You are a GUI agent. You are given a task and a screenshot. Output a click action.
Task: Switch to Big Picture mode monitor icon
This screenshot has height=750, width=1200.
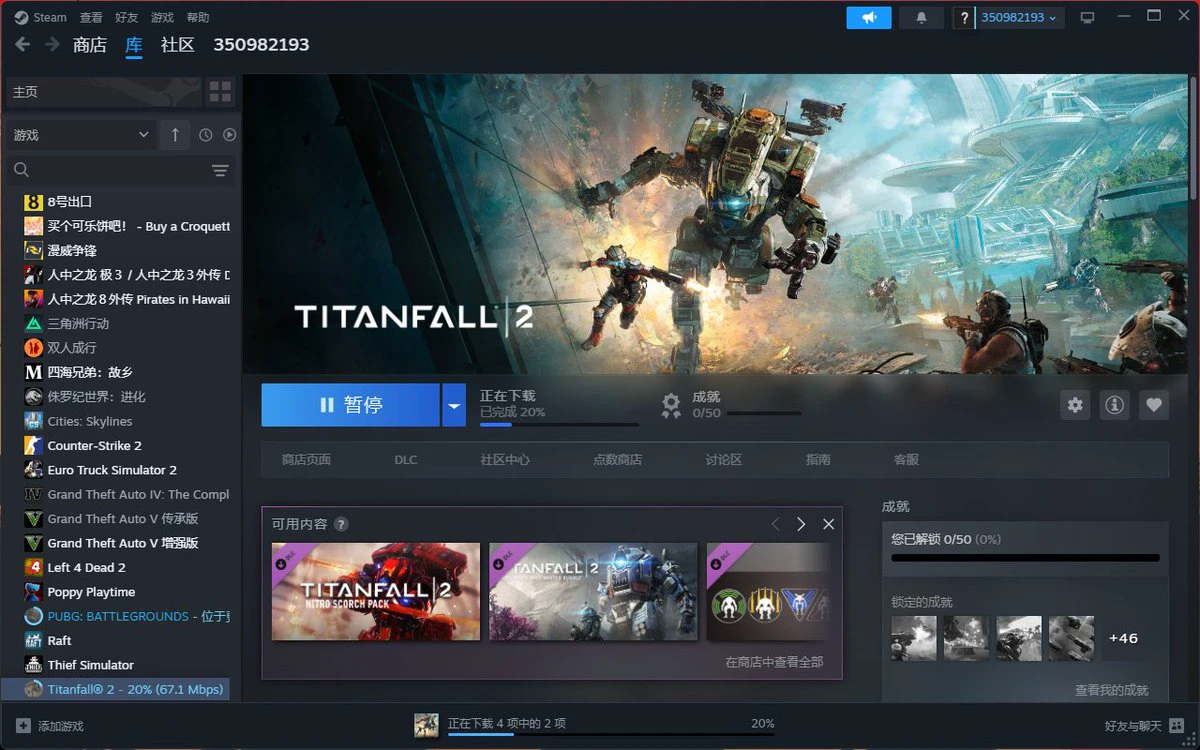[x=1088, y=18]
